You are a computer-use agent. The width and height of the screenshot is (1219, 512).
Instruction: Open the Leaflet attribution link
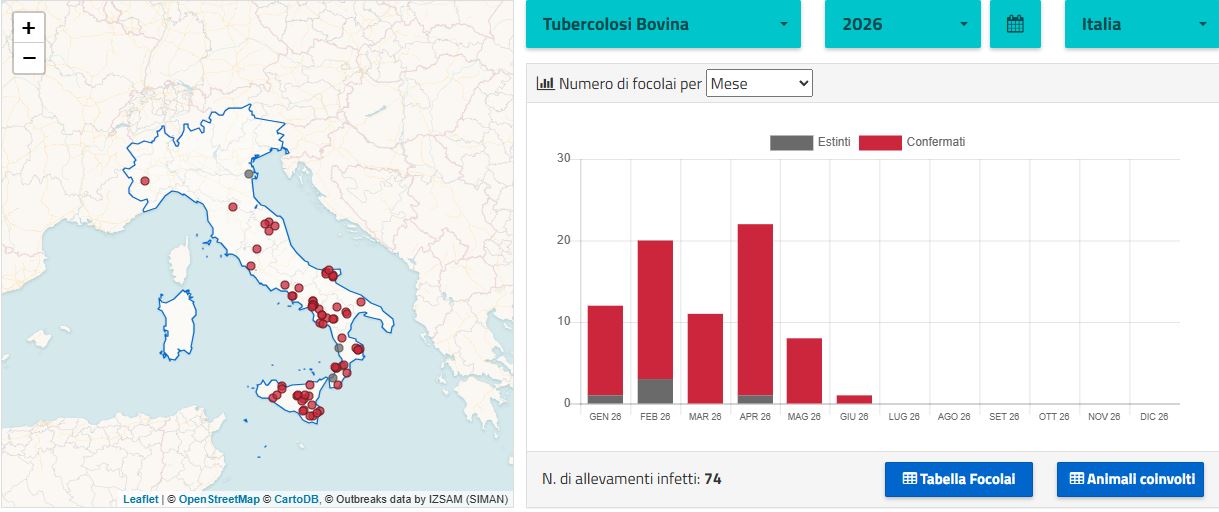[141, 499]
